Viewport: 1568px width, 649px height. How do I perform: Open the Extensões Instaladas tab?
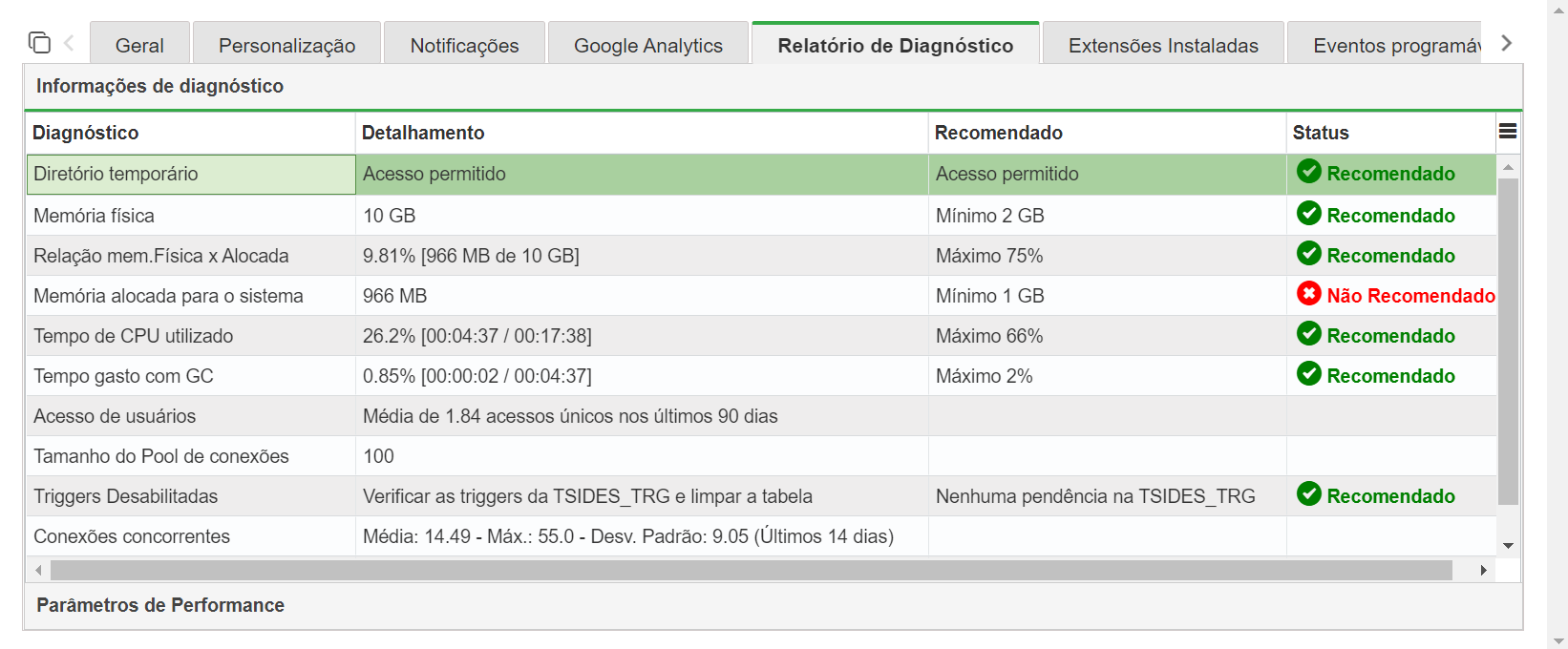click(1163, 44)
